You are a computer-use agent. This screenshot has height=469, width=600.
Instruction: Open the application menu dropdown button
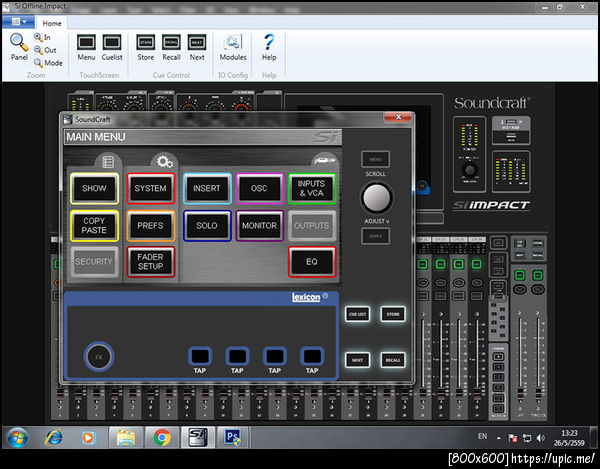[18, 22]
